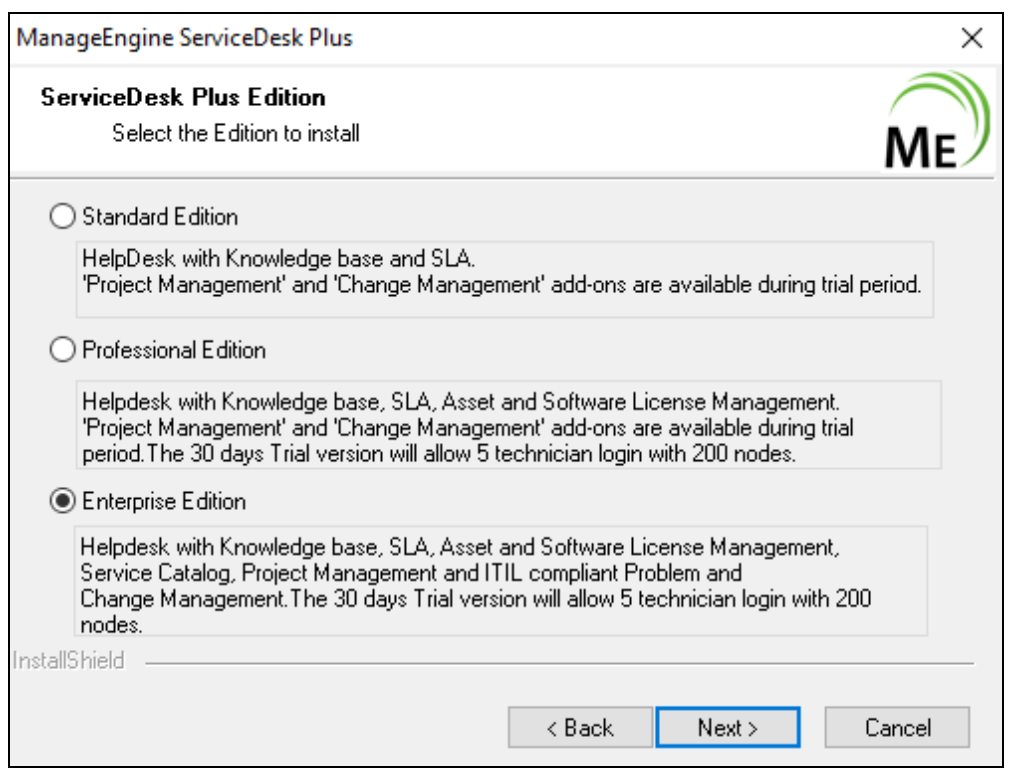Proceed by pressing the Next button
The width and height of the screenshot is (1016, 778).
[x=727, y=728]
